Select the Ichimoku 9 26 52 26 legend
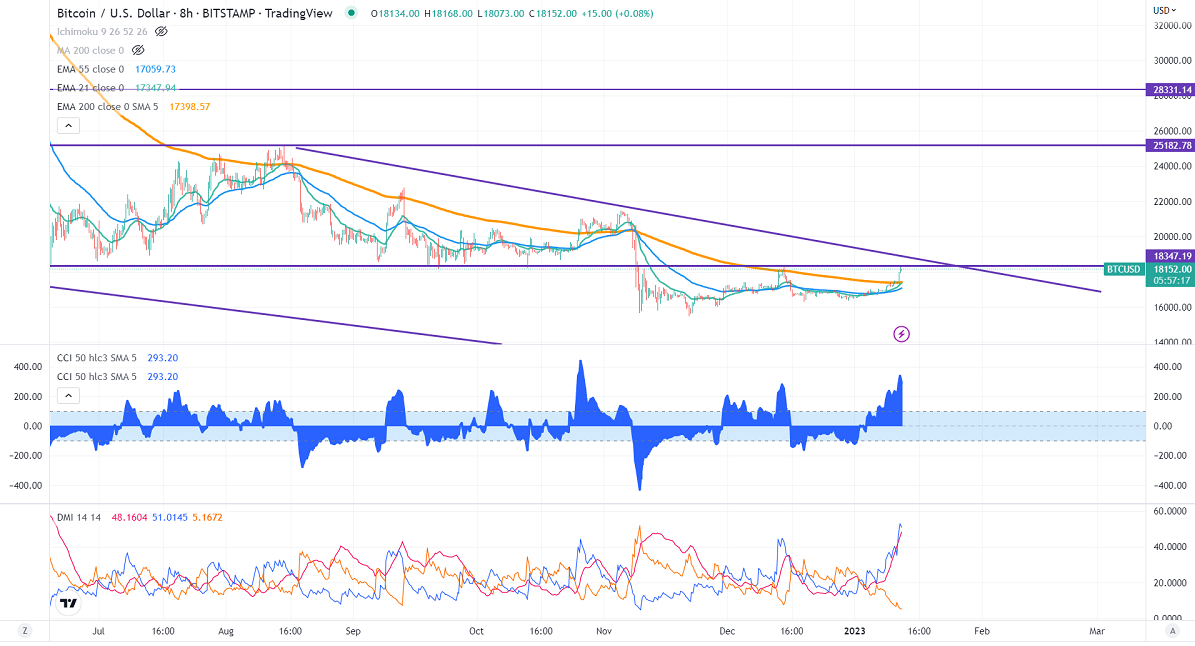This screenshot has width=1195, height=646. point(102,32)
